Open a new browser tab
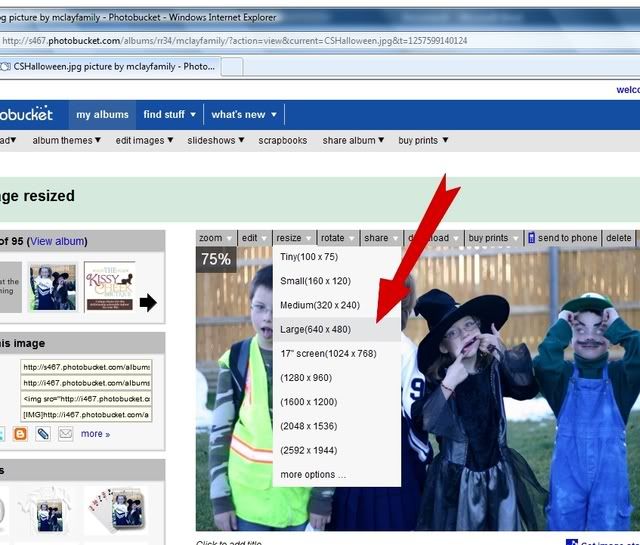This screenshot has width=640, height=545. 232,67
